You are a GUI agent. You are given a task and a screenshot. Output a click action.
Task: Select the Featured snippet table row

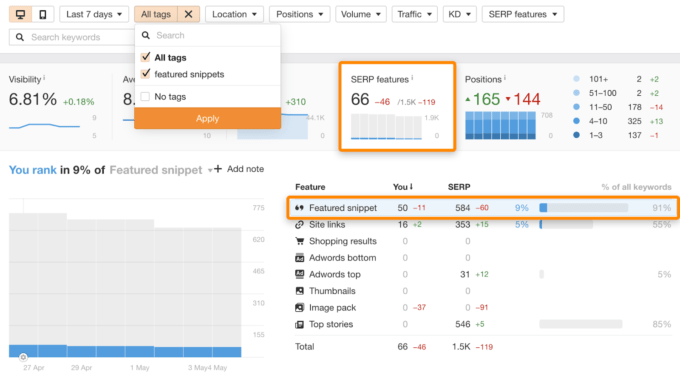coord(483,208)
